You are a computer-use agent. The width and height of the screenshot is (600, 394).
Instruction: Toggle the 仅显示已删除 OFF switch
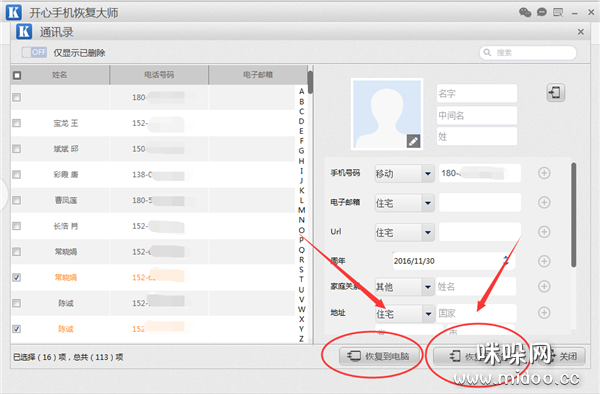(34, 52)
